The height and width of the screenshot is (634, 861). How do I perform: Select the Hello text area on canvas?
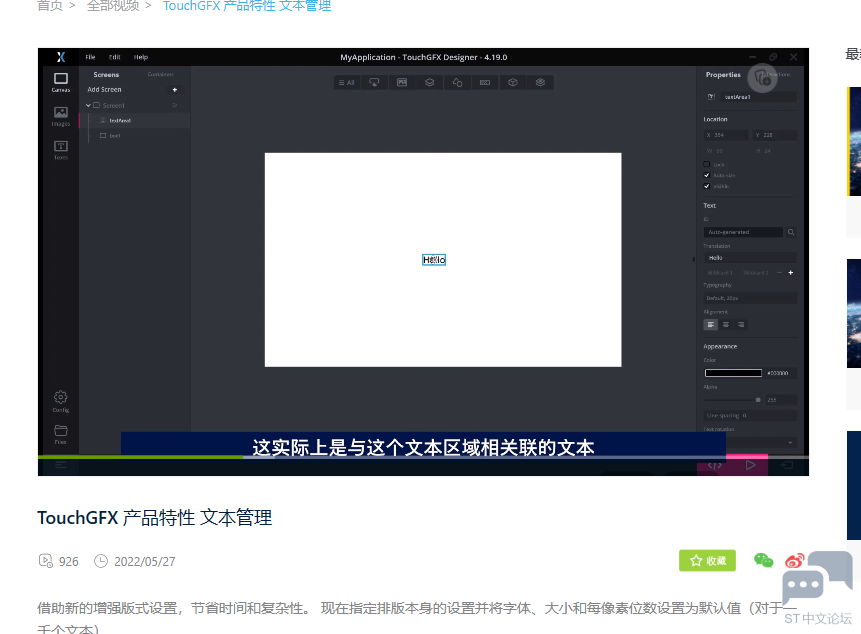(x=434, y=260)
